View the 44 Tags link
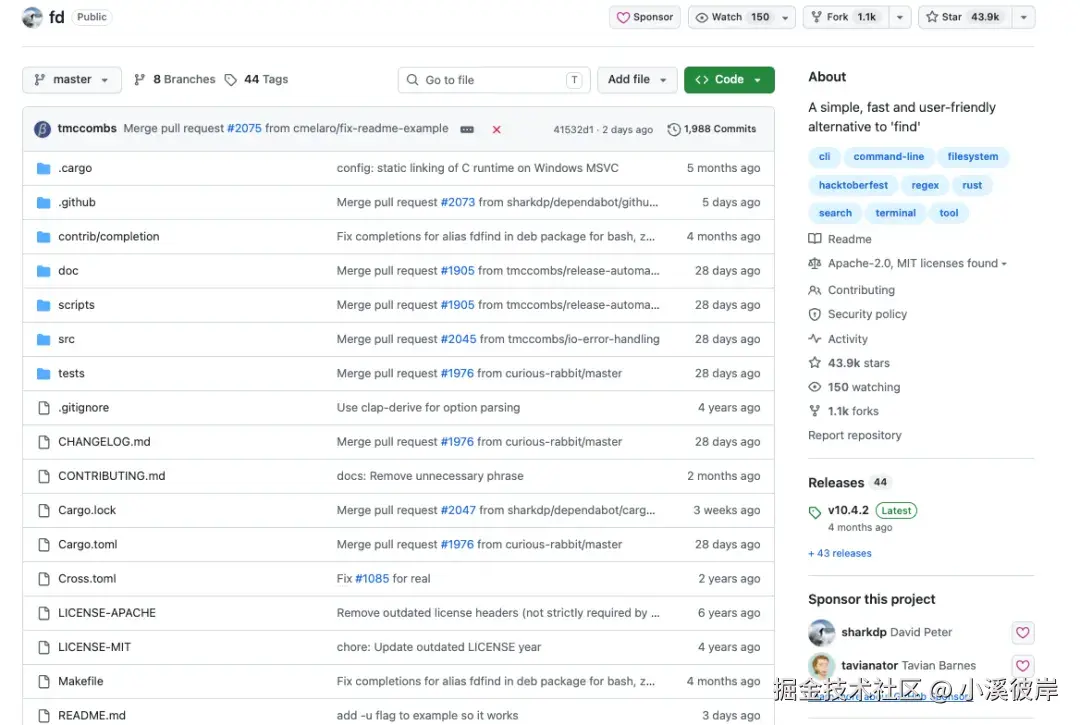This screenshot has height=725, width=1080. coord(257,80)
